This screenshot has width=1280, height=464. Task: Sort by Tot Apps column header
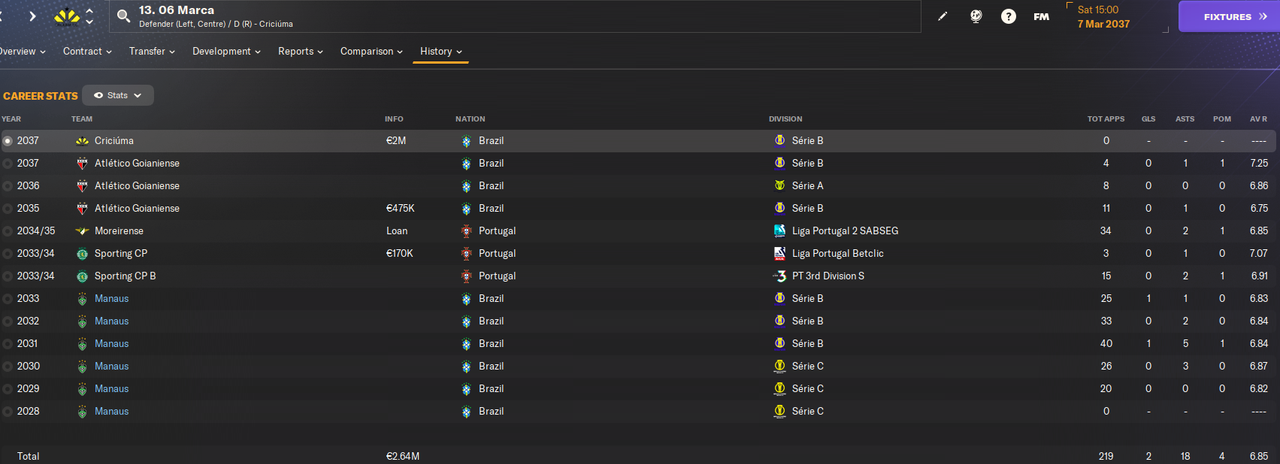(1106, 119)
